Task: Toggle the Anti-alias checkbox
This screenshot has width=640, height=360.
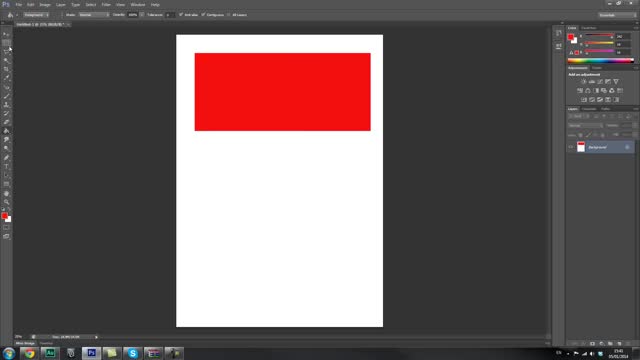Action: pyautogui.click(x=181, y=15)
